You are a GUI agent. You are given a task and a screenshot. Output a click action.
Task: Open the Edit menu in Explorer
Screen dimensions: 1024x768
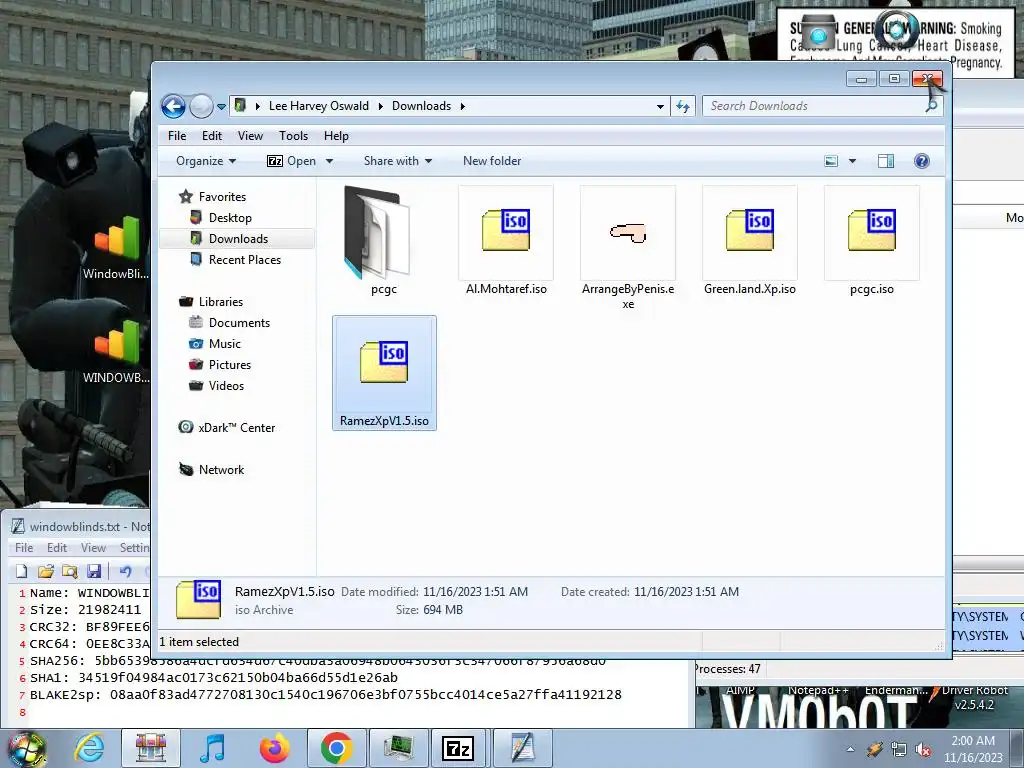tap(212, 136)
